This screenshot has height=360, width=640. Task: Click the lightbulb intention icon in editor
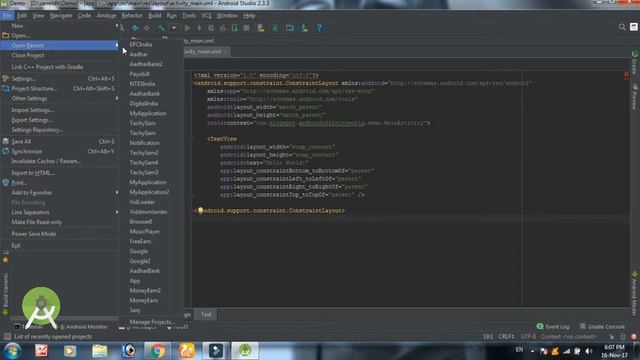[x=200, y=211]
